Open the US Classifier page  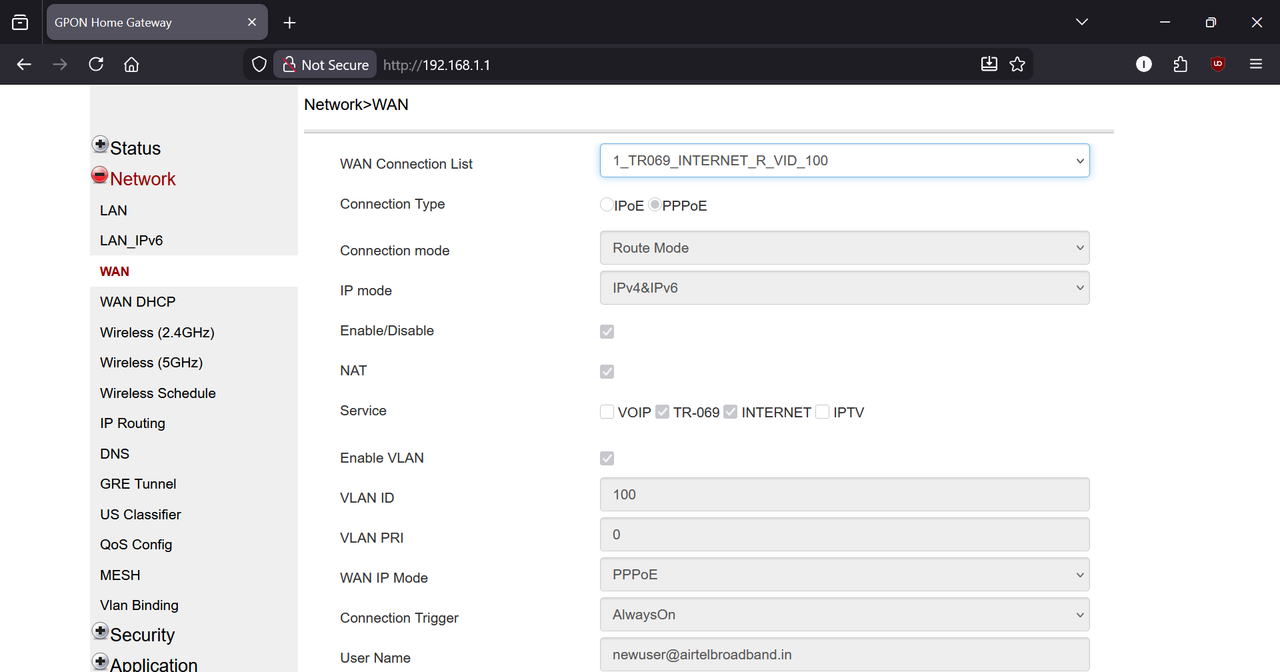point(140,514)
